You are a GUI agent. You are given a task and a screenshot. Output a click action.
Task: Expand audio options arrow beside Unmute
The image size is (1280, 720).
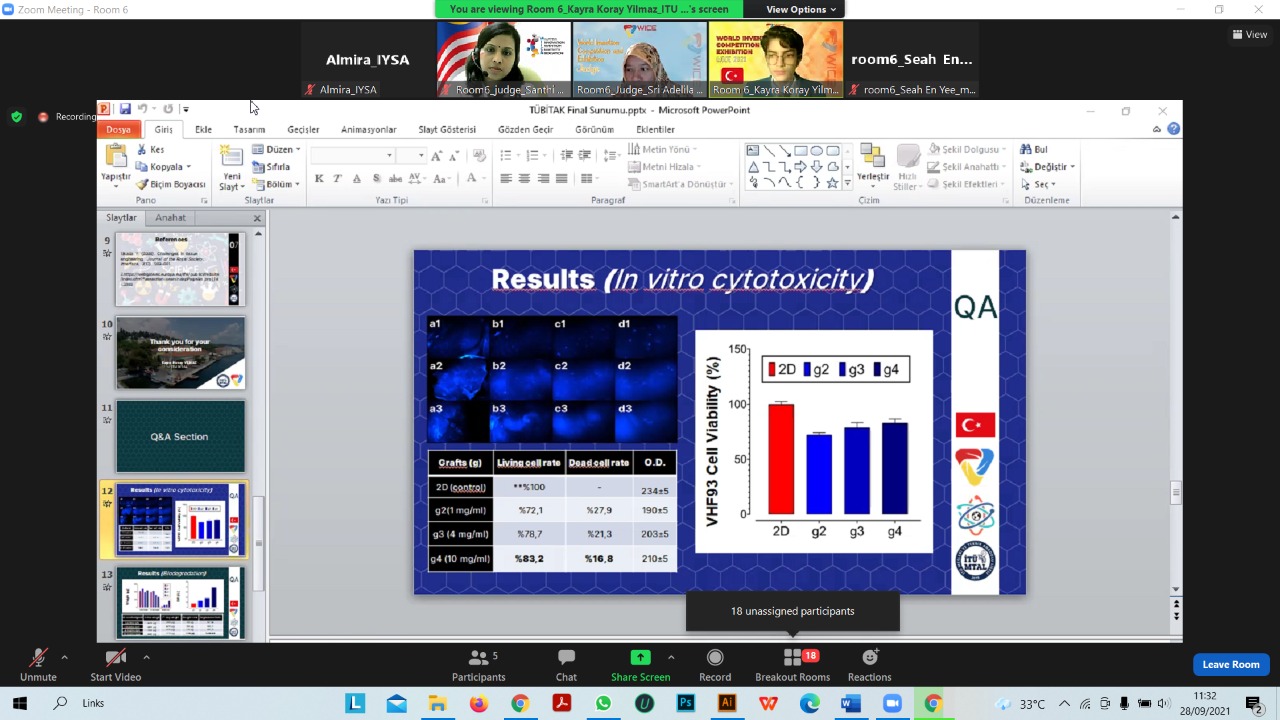coord(65,657)
